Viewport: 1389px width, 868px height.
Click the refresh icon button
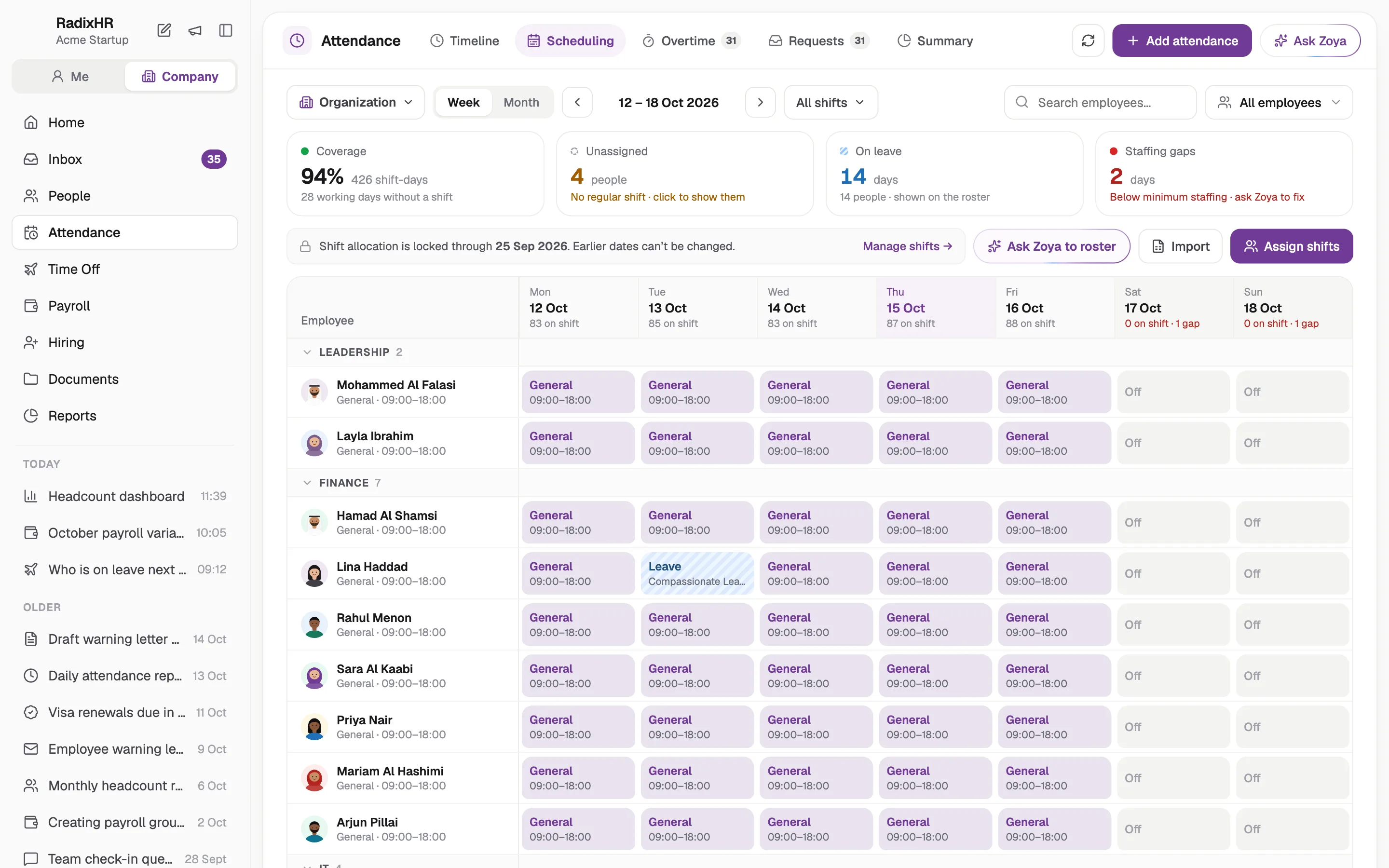[x=1088, y=41]
